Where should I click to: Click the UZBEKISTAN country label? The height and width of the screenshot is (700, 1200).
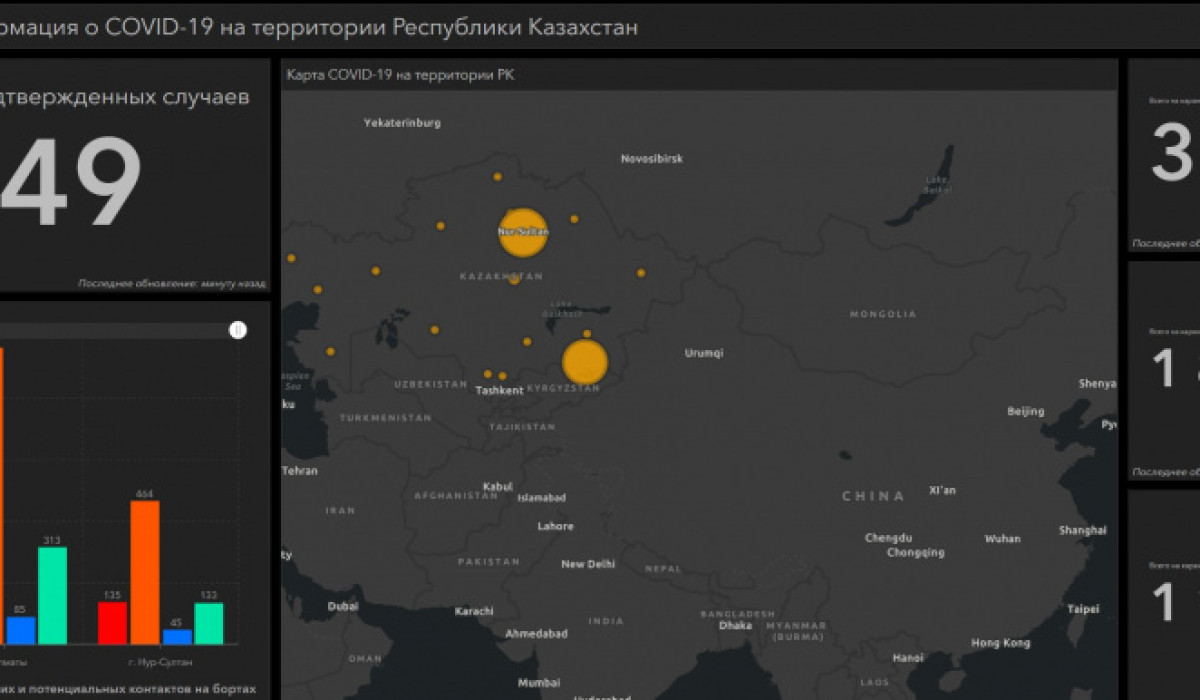pyautogui.click(x=431, y=385)
